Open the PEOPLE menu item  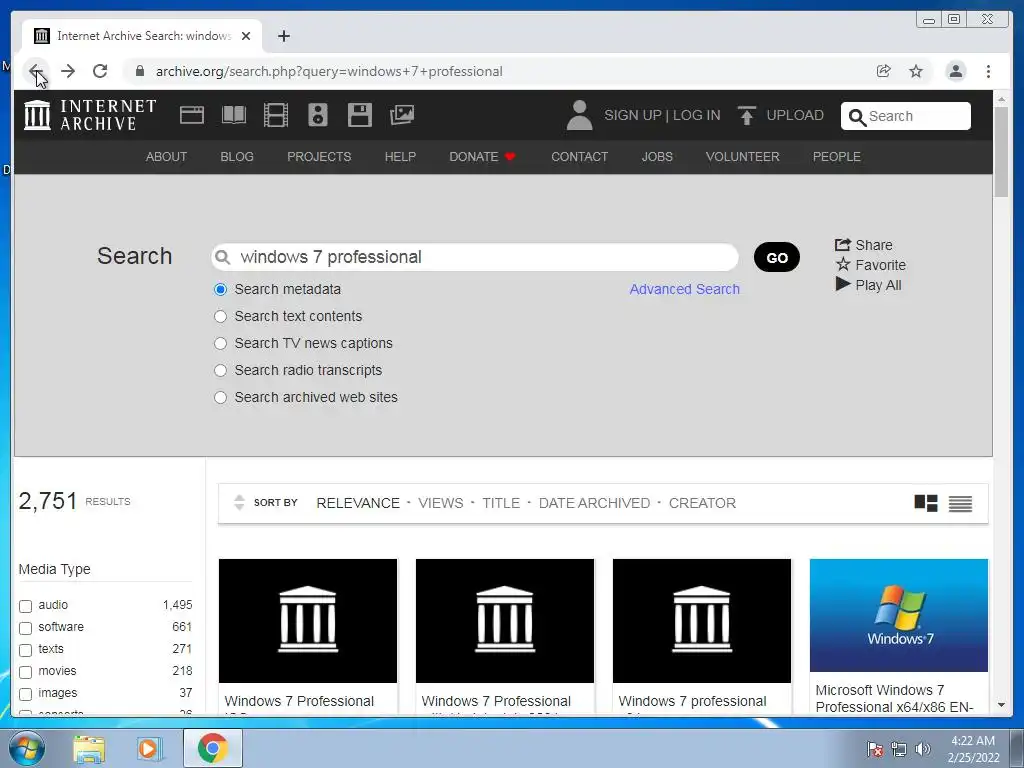coord(837,157)
